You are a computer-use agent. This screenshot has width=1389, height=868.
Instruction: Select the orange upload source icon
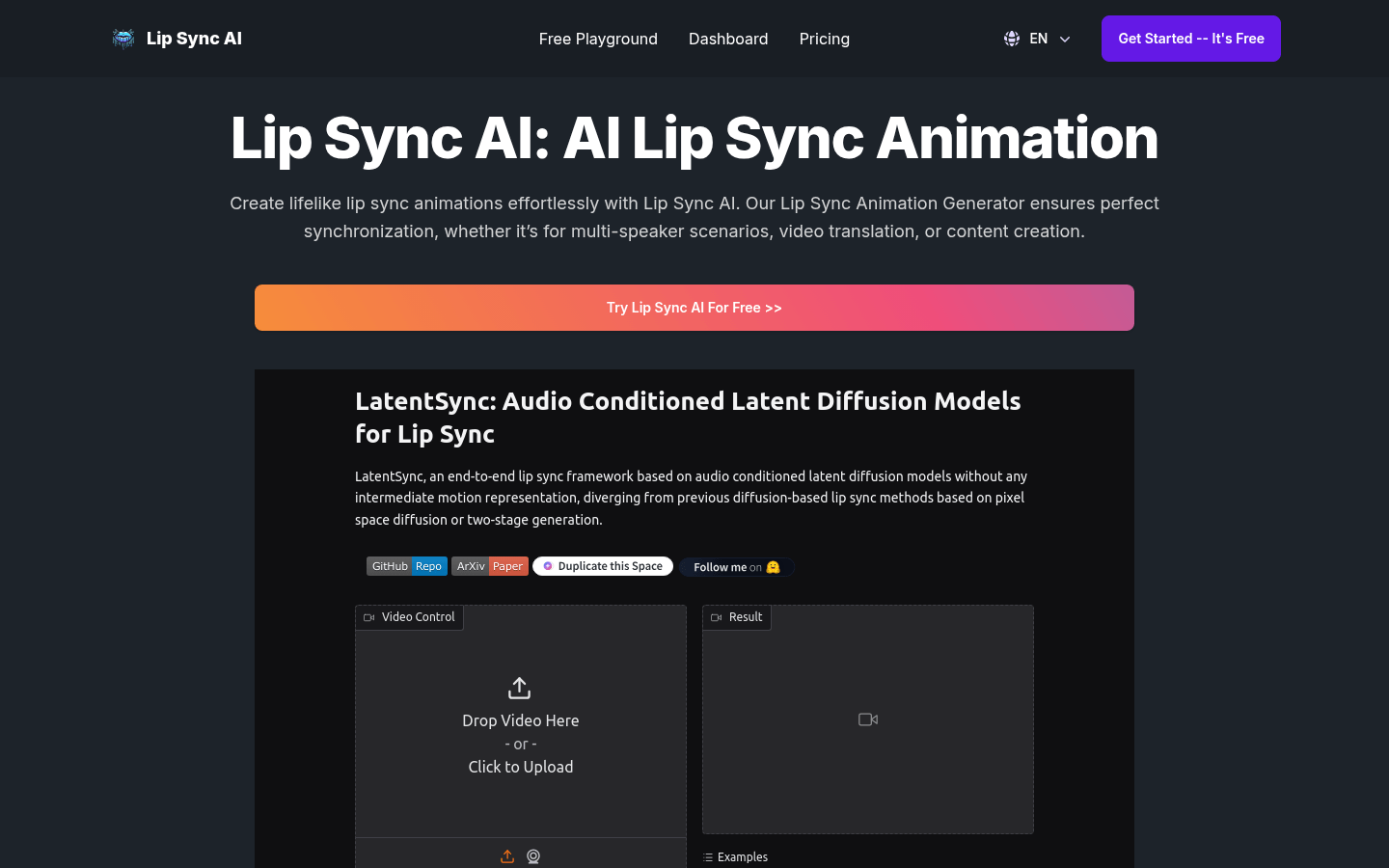pos(507,856)
